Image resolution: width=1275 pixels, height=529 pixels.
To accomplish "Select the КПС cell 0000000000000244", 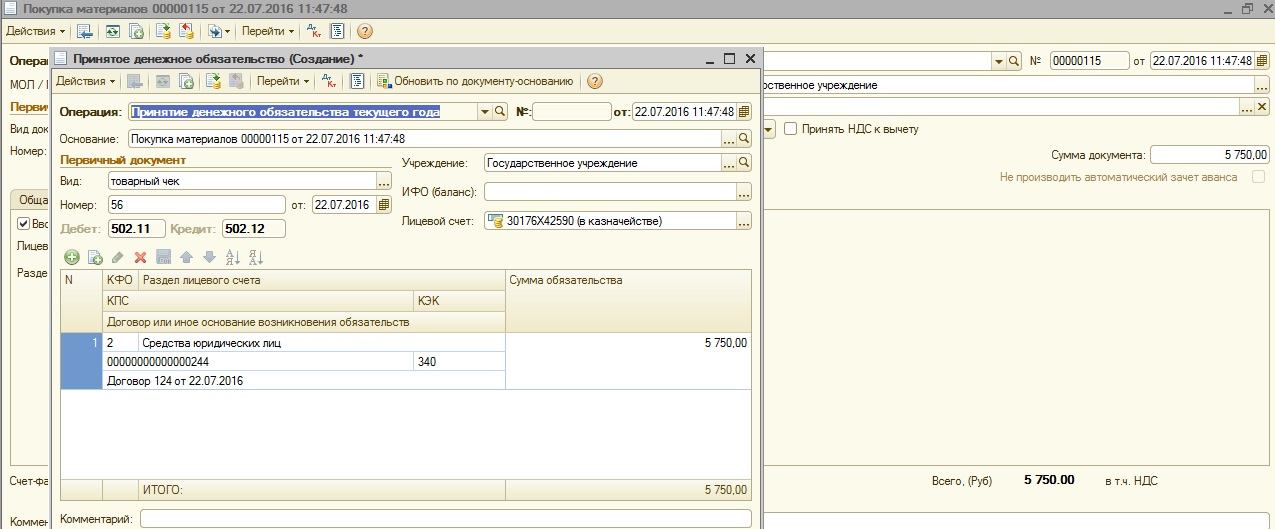I will coord(258,362).
